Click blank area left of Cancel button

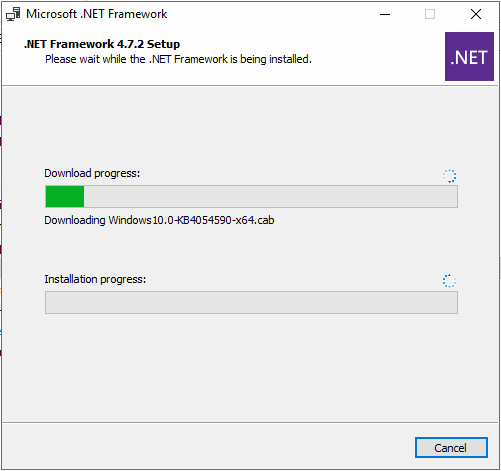tap(207, 447)
